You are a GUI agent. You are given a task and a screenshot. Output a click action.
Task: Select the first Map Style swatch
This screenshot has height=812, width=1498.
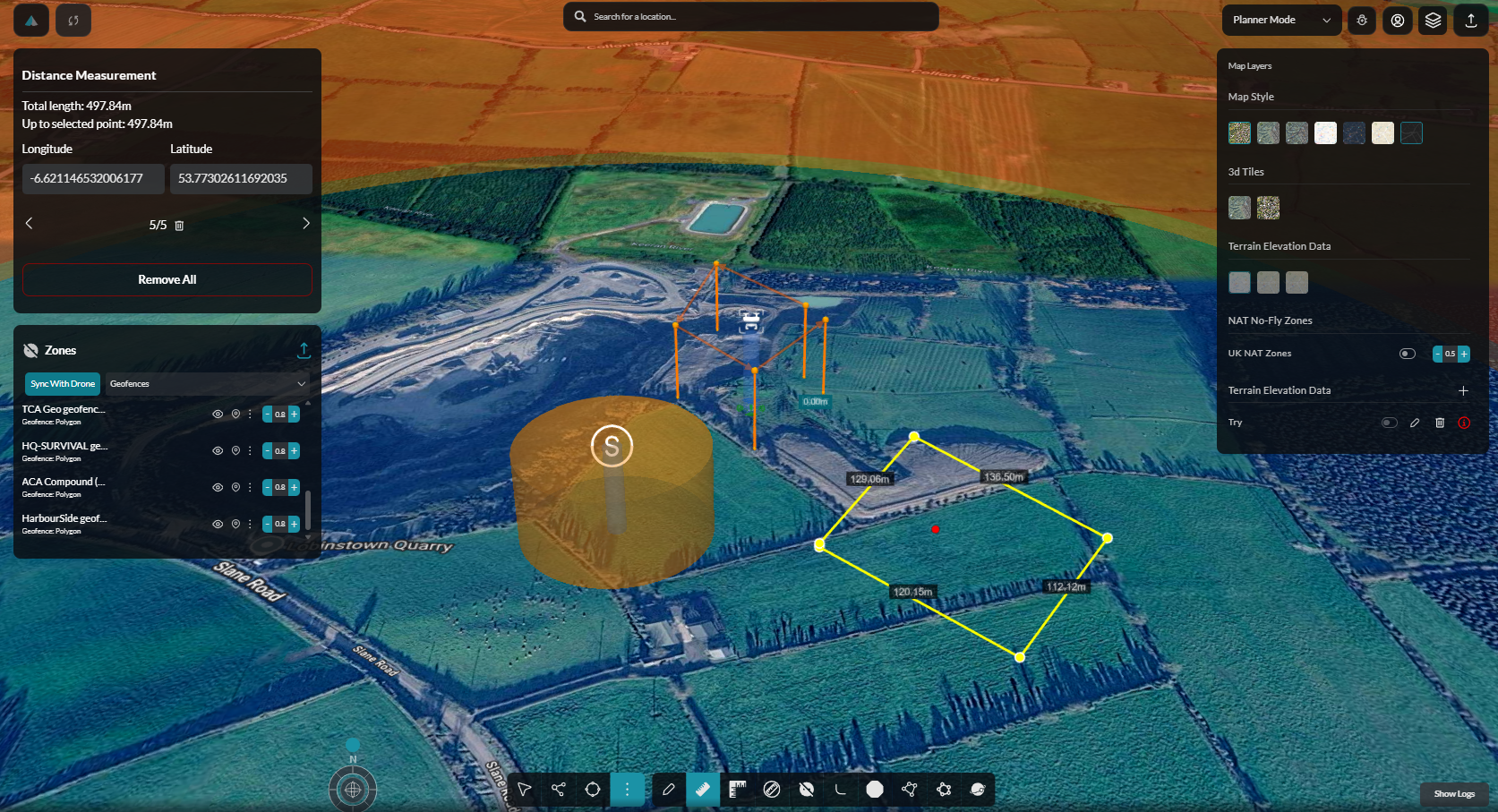pos(1239,133)
